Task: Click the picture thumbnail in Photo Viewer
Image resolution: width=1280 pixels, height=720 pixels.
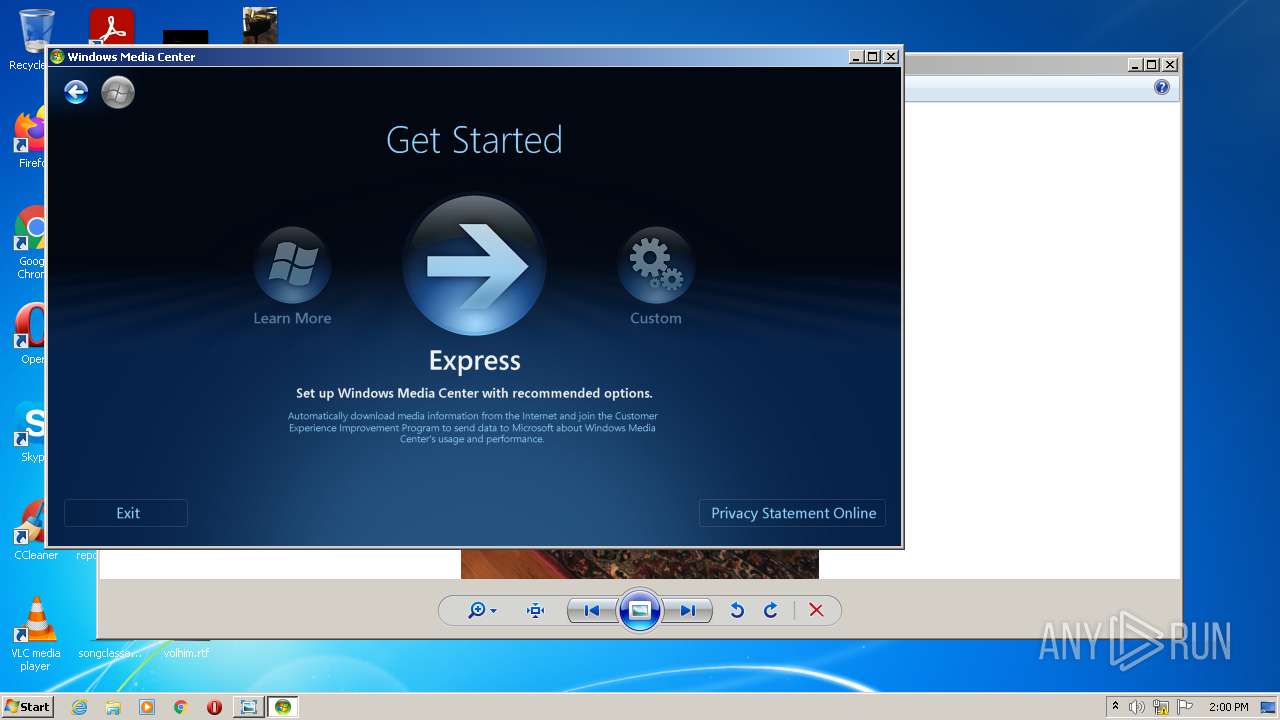Action: pyautogui.click(x=640, y=564)
